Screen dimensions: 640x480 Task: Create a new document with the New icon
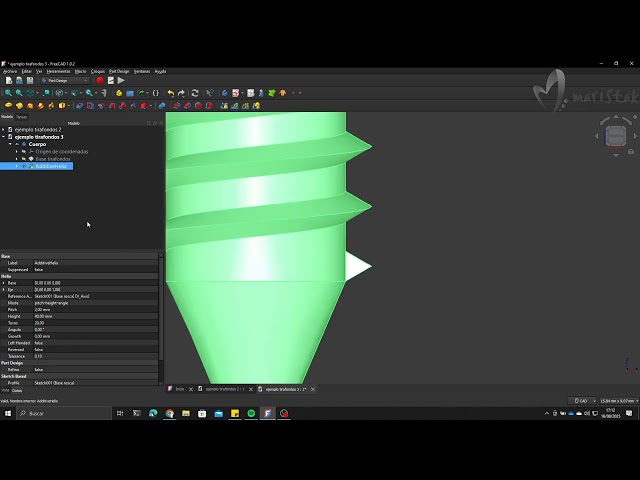[9, 80]
